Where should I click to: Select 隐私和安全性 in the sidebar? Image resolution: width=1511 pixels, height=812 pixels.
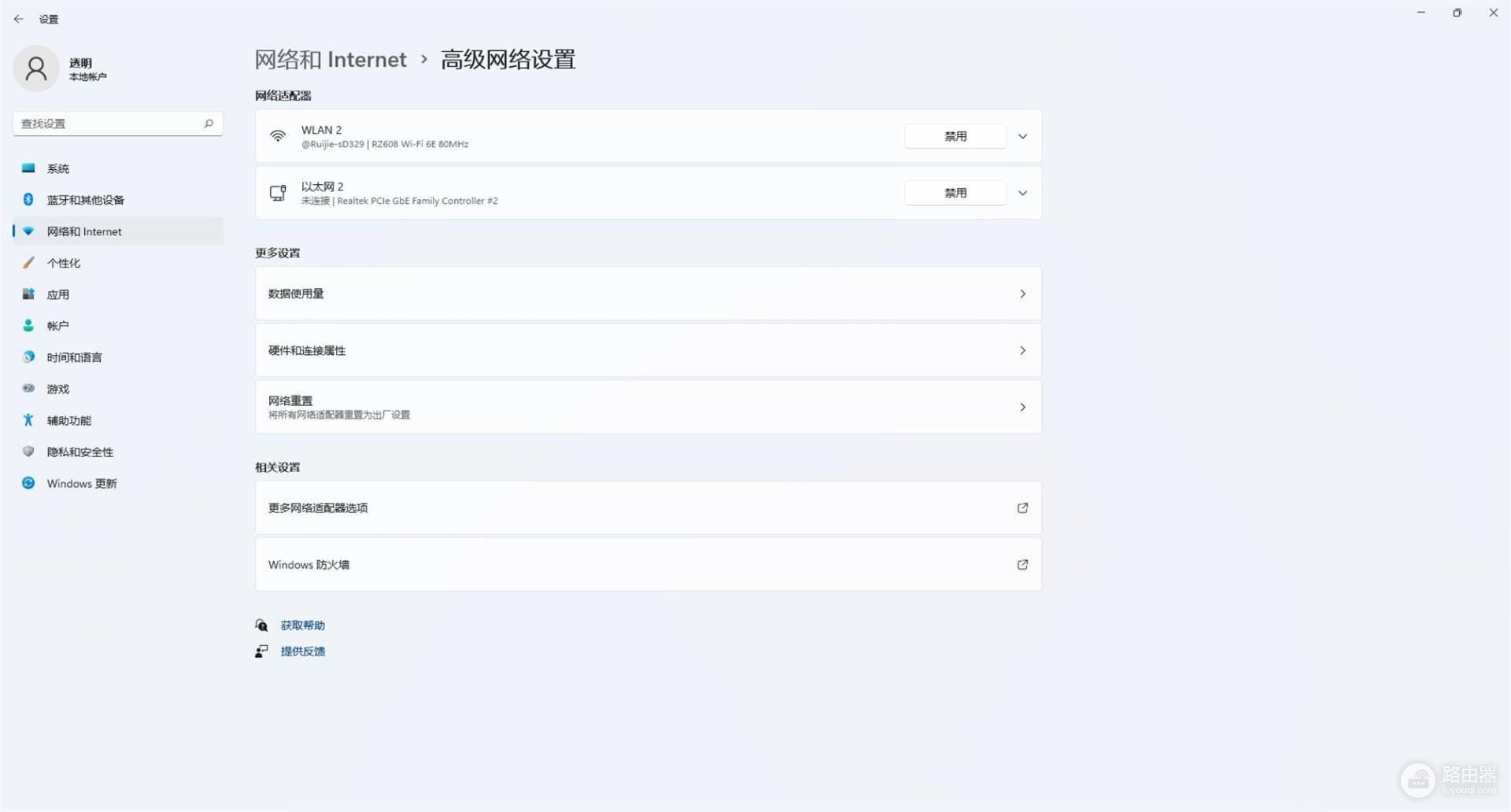[x=118, y=452]
